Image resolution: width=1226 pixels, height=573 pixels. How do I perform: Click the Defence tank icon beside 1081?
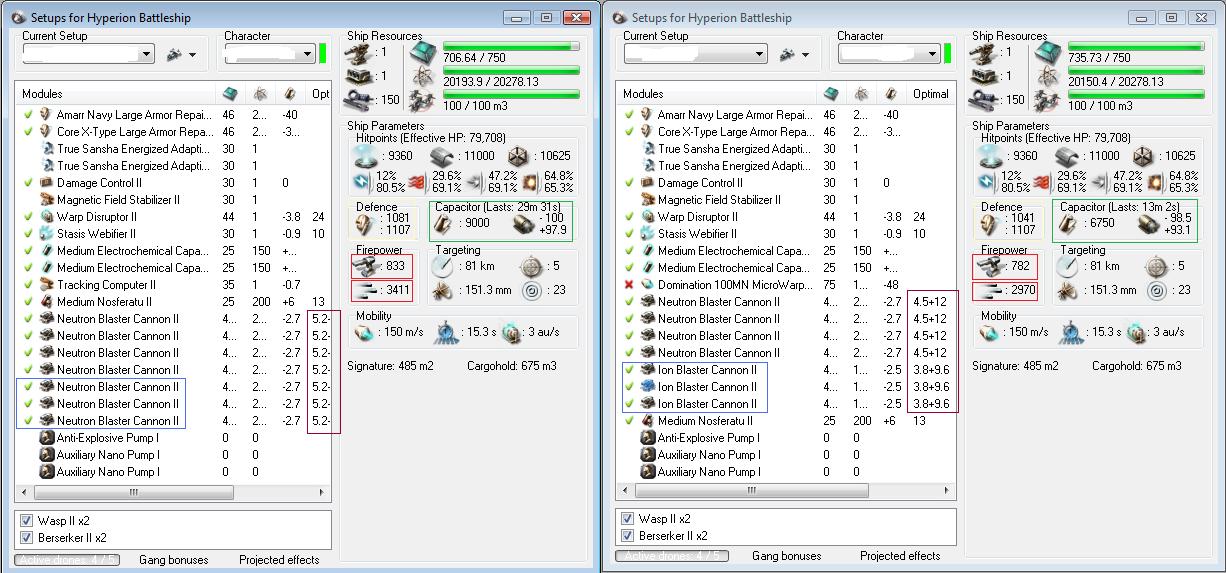366,224
